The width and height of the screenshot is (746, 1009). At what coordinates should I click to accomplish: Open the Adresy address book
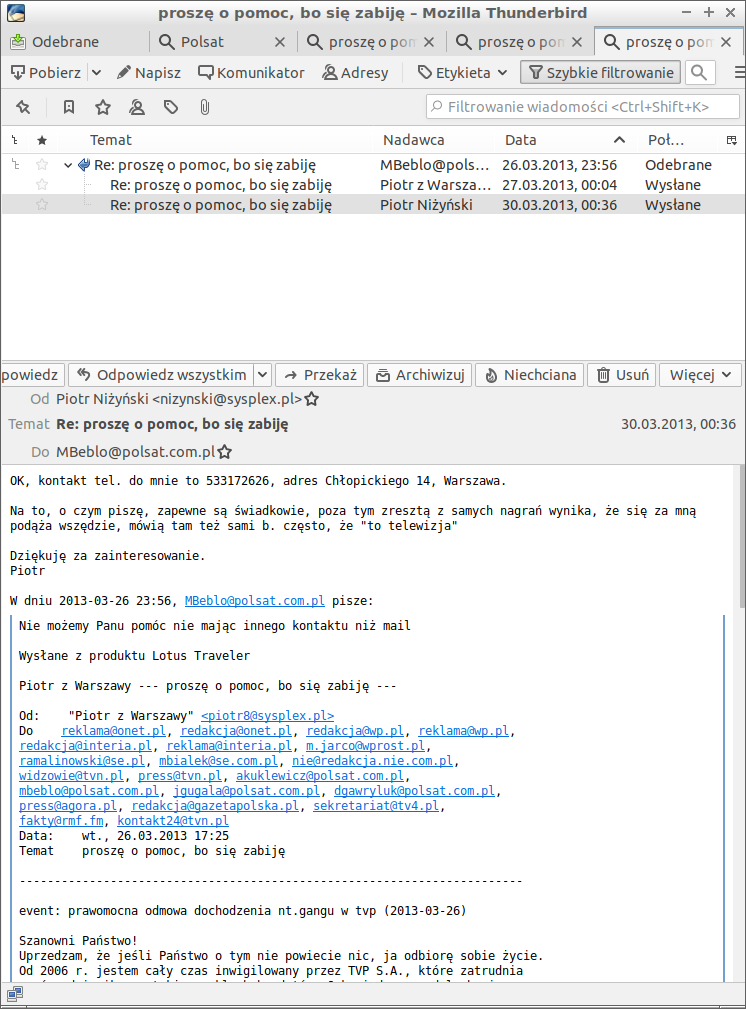point(355,73)
